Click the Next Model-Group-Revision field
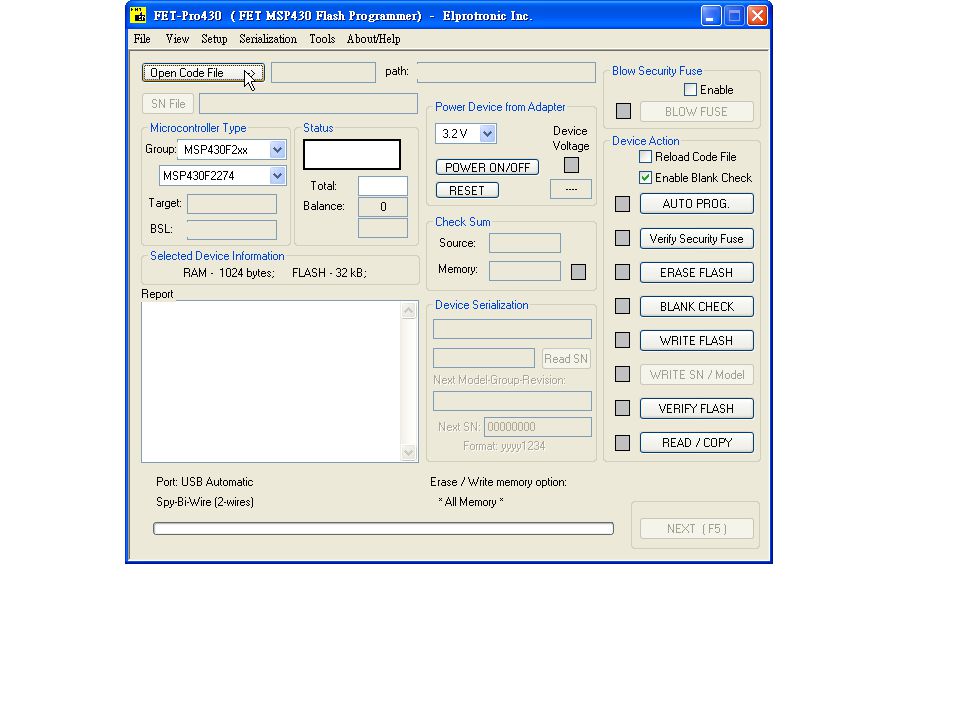960x720 pixels. click(512, 401)
